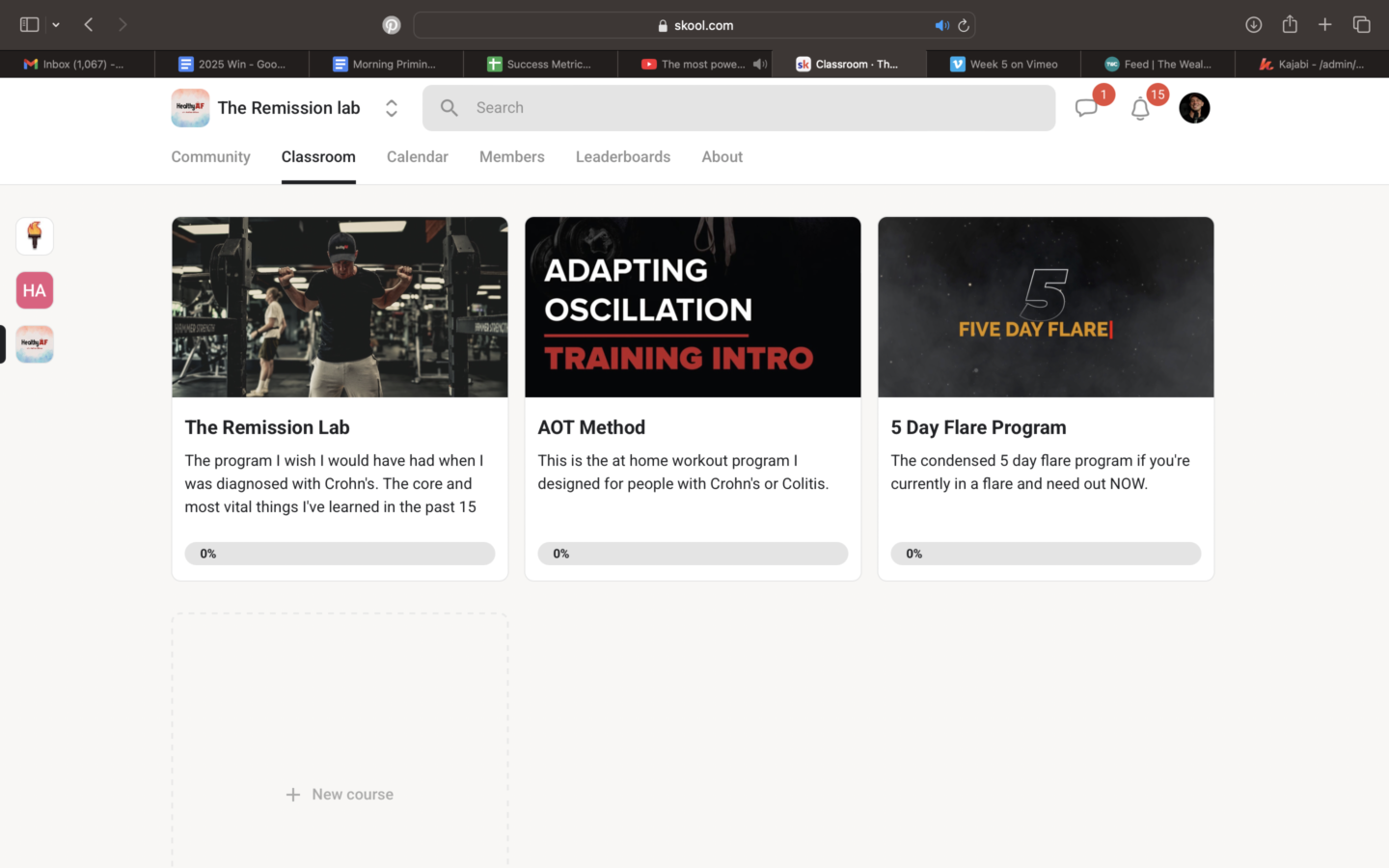The width and height of the screenshot is (1389, 868).
Task: Show Safari tab overview
Action: pyautogui.click(x=1361, y=25)
